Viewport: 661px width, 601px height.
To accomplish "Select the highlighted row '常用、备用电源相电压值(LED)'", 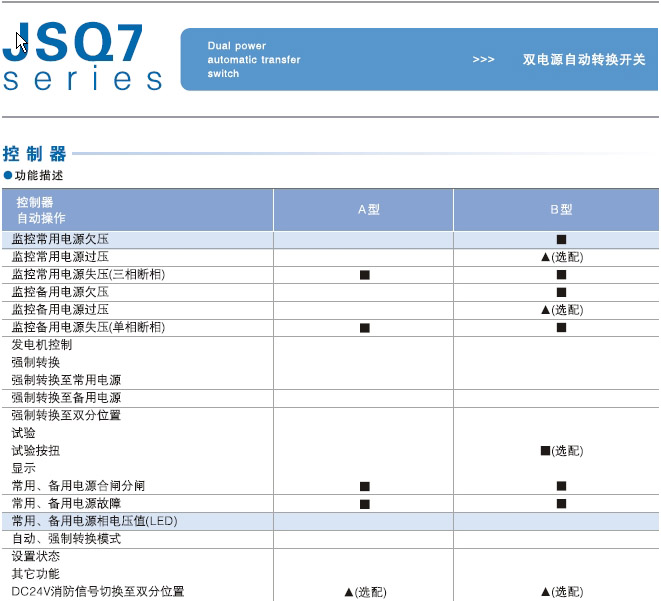I will (330, 521).
